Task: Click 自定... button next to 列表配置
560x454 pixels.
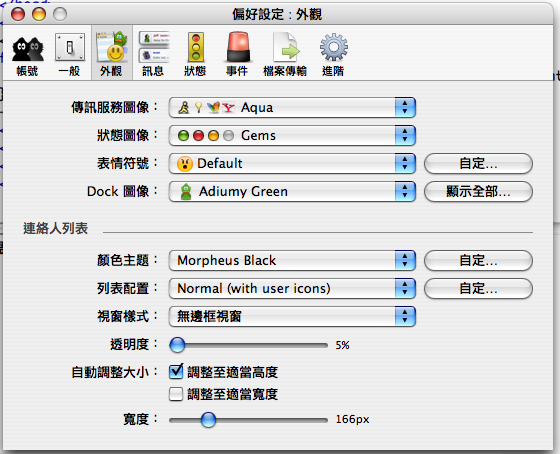Action: pyautogui.click(x=478, y=289)
